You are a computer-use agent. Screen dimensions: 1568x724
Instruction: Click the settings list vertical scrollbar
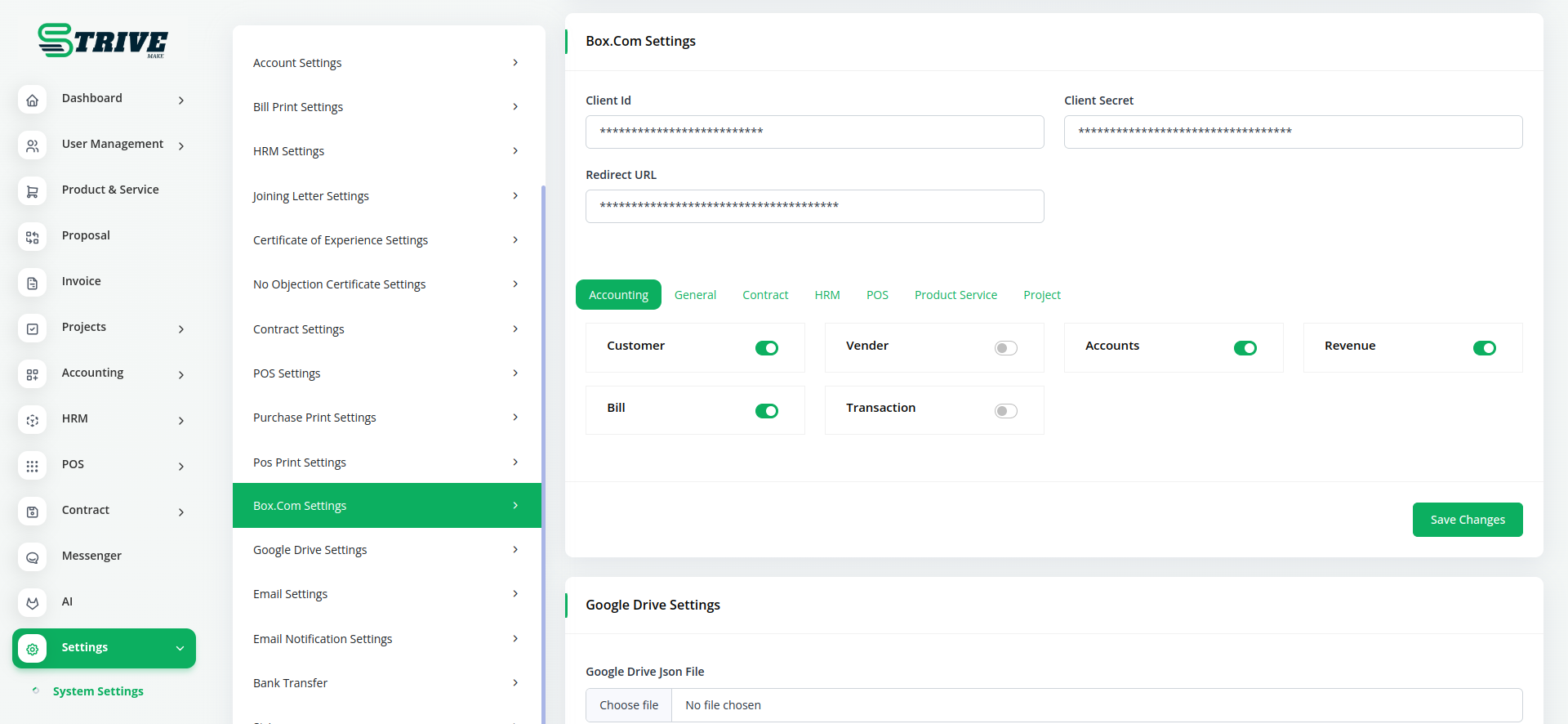click(543, 409)
